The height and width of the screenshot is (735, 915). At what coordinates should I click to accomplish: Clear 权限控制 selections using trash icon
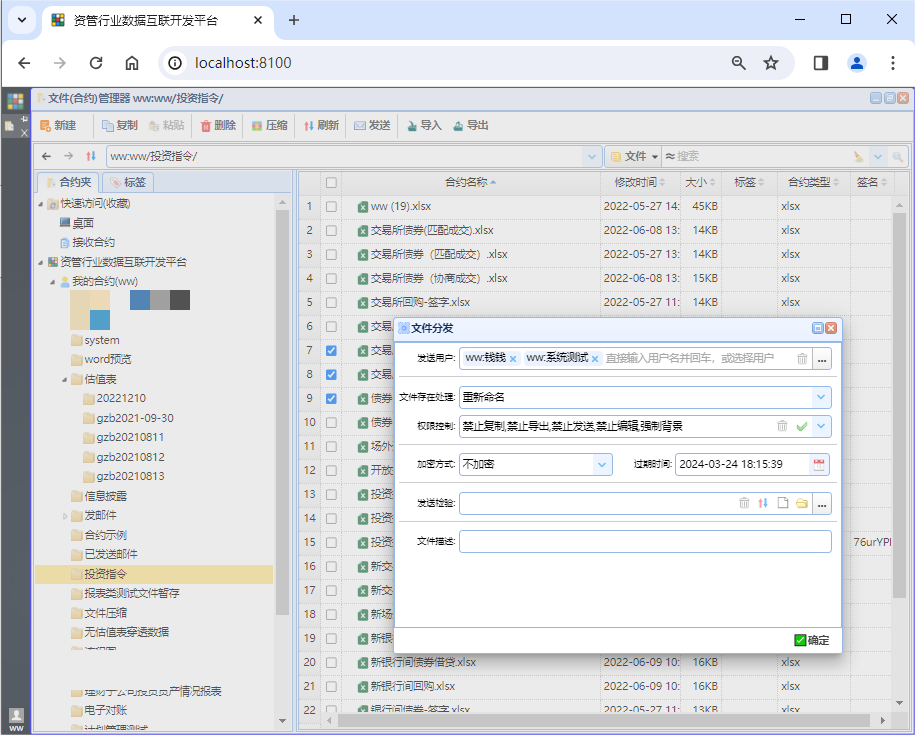(782, 426)
